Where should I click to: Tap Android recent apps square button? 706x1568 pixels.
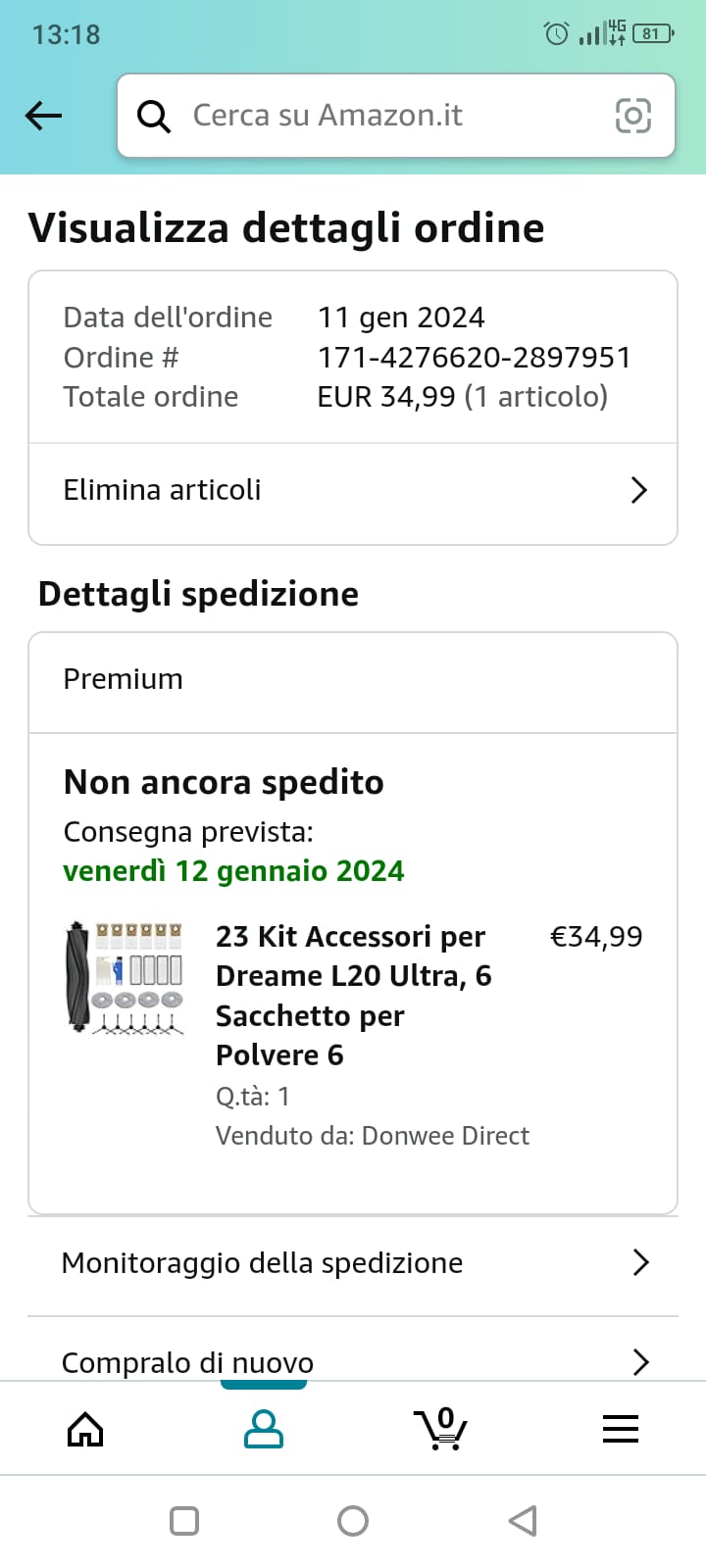pos(184,1521)
